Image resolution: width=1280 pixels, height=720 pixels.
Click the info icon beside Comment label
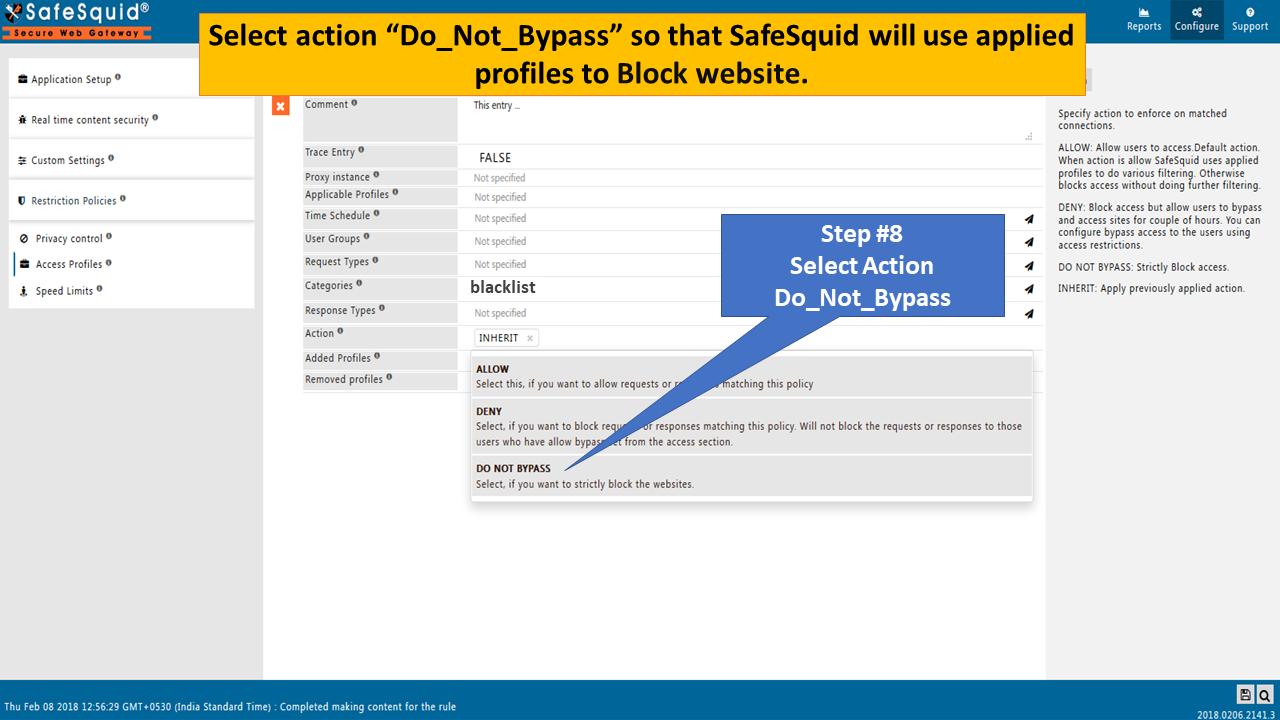[354, 102]
